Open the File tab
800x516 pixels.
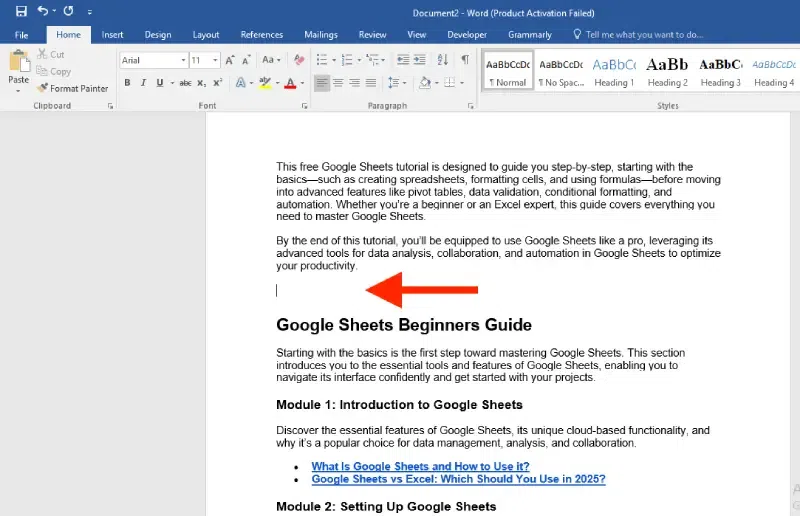21,35
